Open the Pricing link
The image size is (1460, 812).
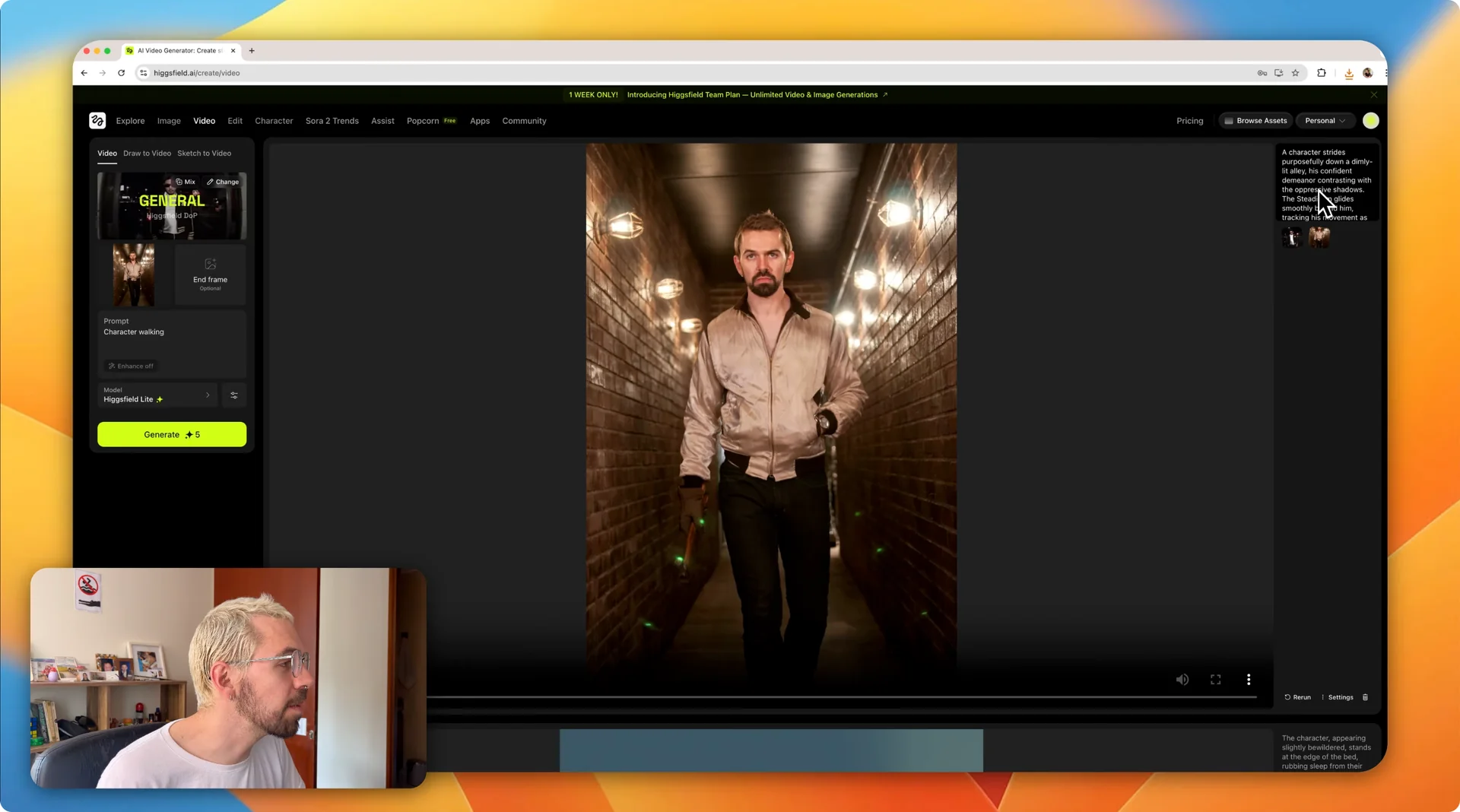pyautogui.click(x=1189, y=121)
